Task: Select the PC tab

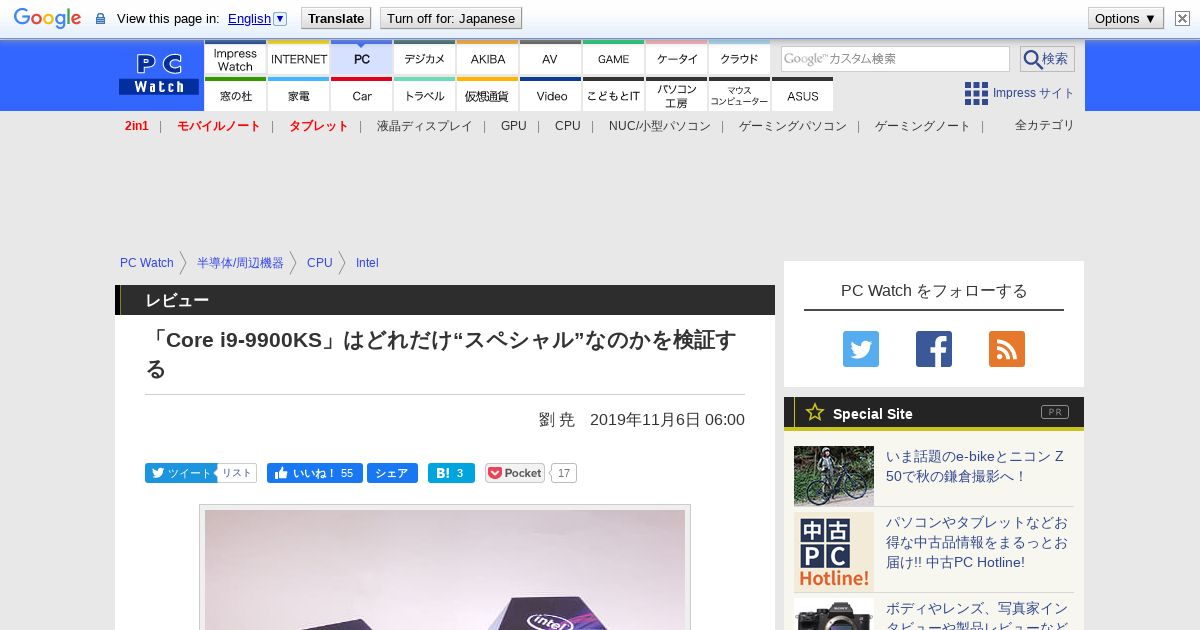Action: tap(362, 59)
